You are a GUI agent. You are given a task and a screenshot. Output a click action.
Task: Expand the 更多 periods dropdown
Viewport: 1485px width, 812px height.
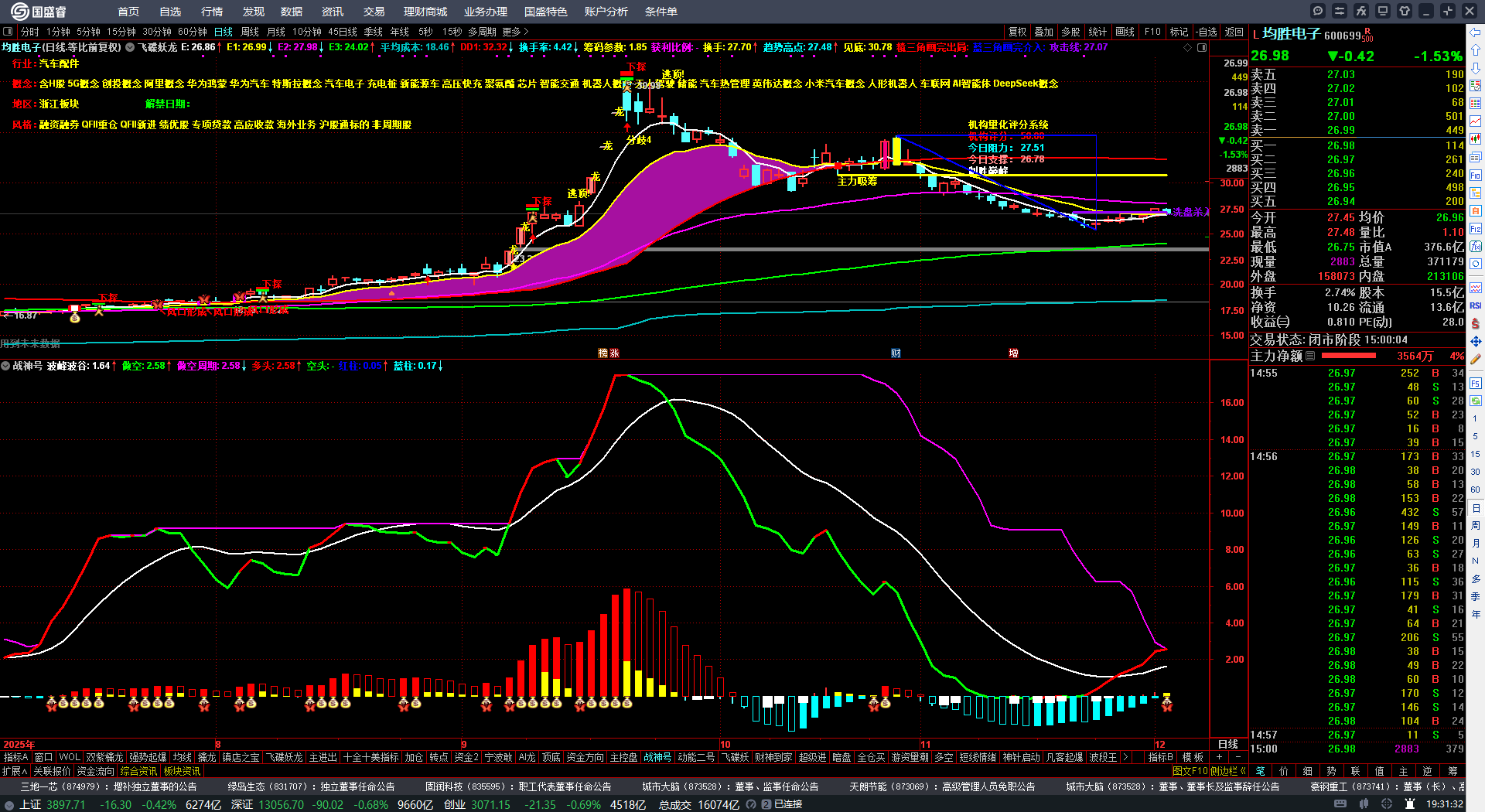tap(515, 32)
